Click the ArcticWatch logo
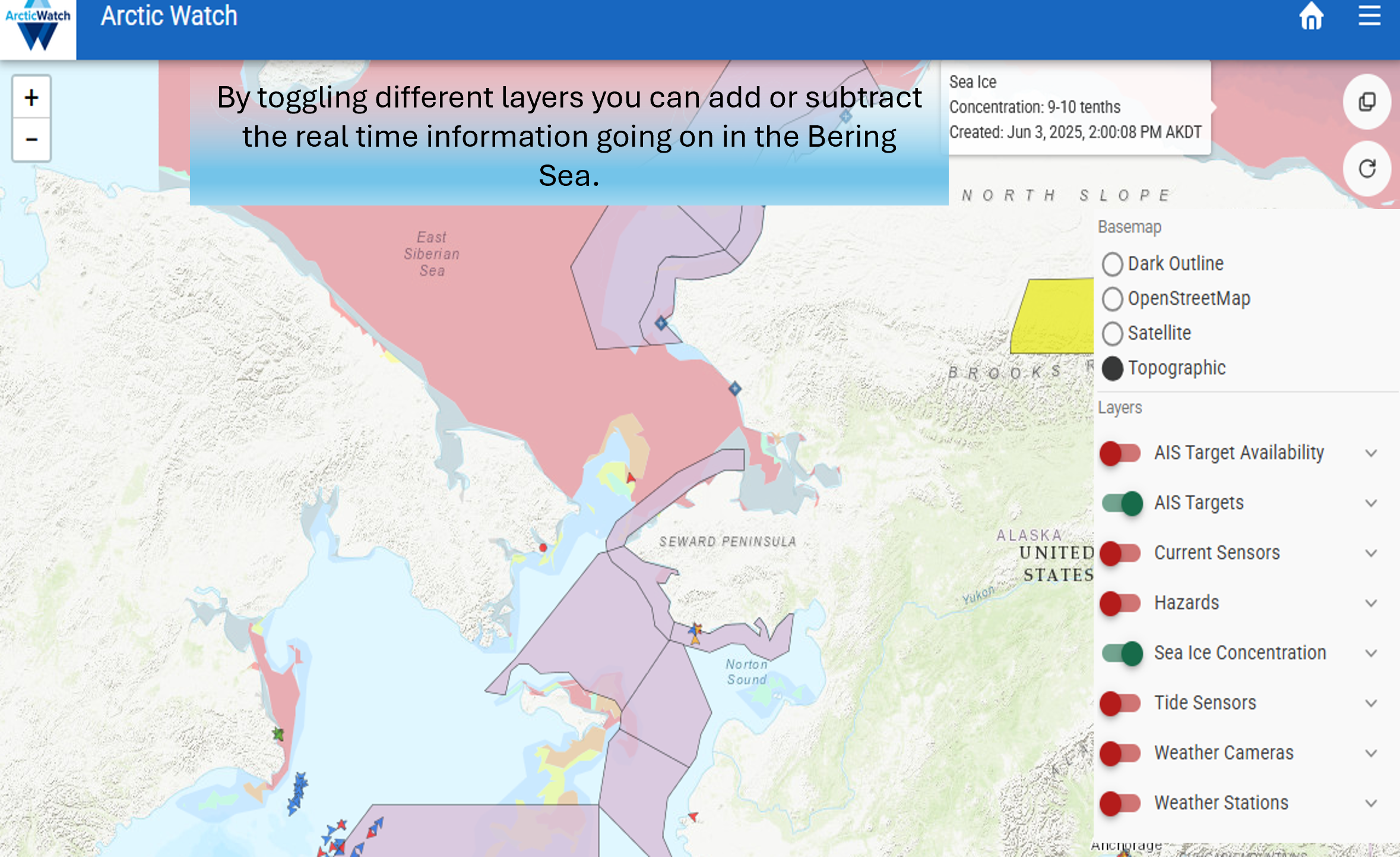 (38, 30)
